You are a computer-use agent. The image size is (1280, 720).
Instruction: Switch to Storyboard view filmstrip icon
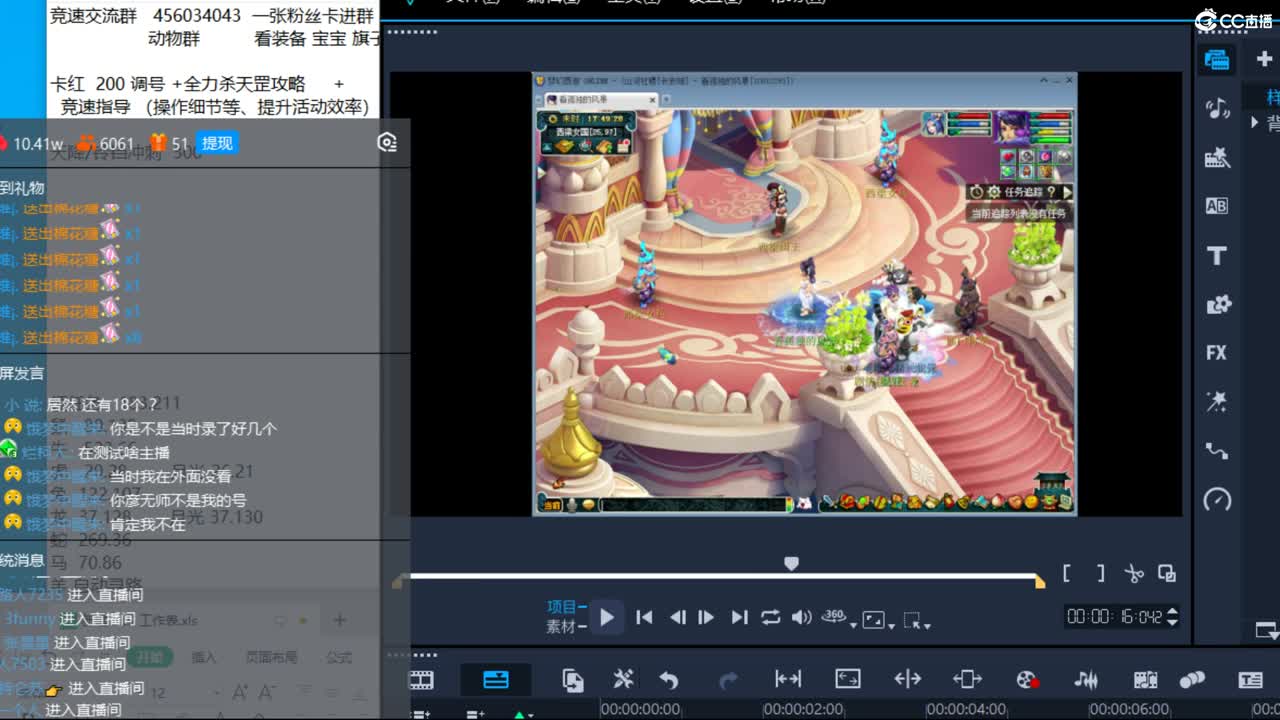click(422, 680)
